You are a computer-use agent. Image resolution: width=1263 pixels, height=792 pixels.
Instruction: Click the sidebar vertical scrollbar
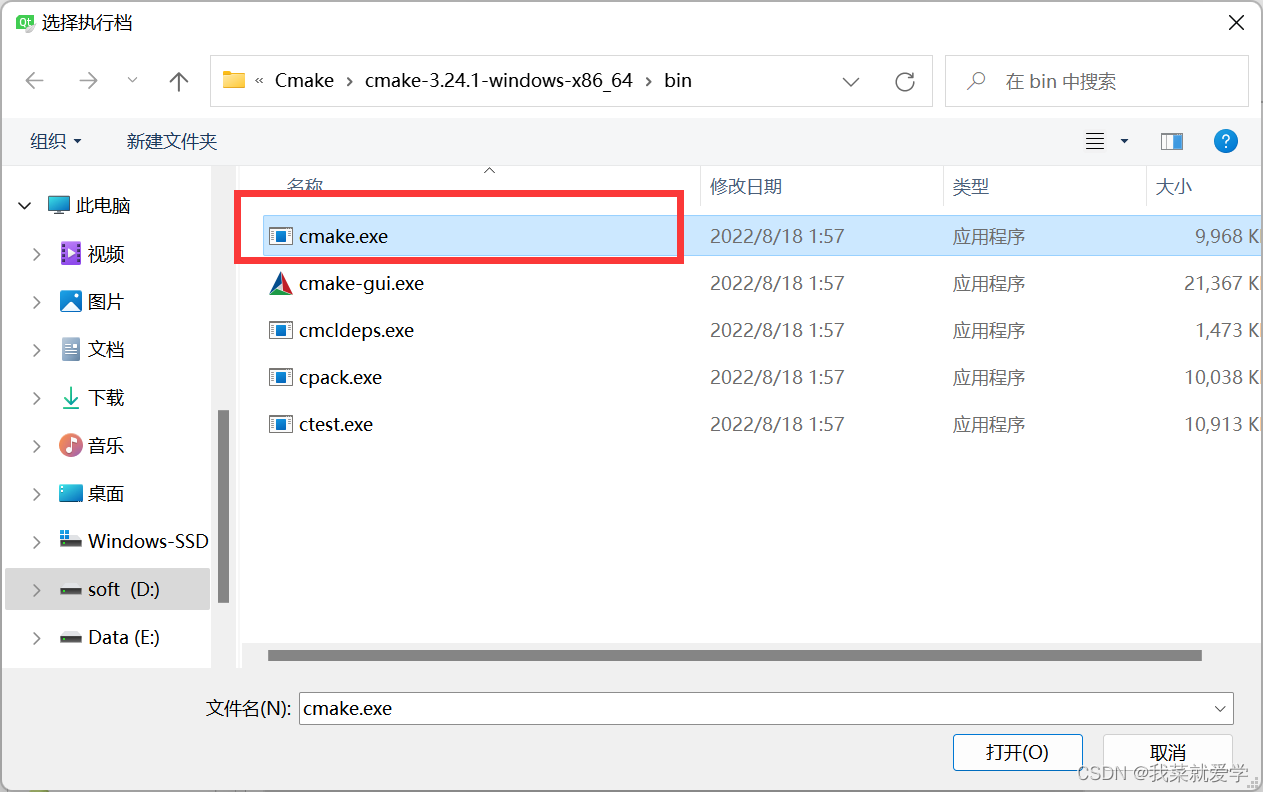[x=224, y=506]
